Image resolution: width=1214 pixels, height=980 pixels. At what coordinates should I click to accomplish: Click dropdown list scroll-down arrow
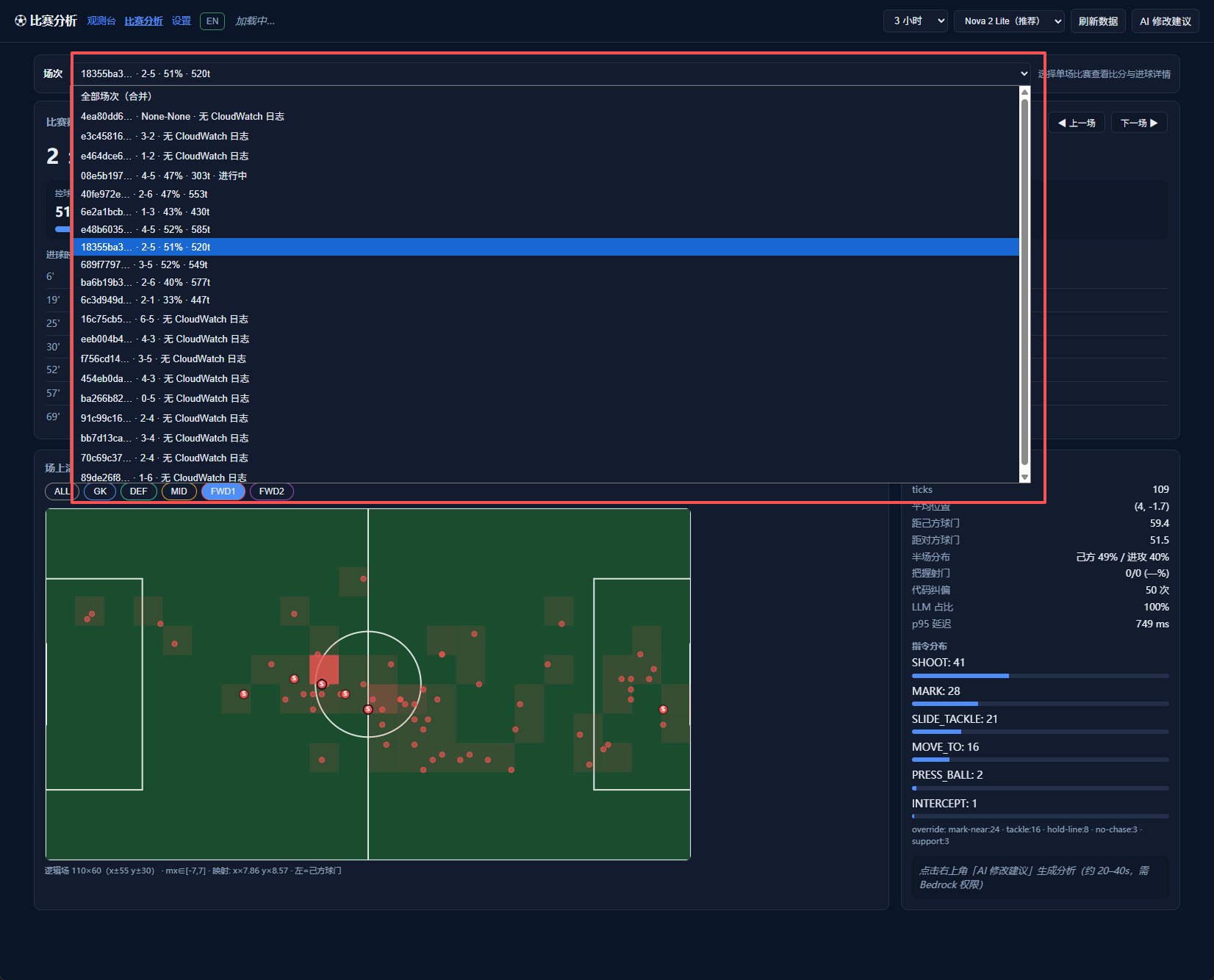pos(1024,477)
